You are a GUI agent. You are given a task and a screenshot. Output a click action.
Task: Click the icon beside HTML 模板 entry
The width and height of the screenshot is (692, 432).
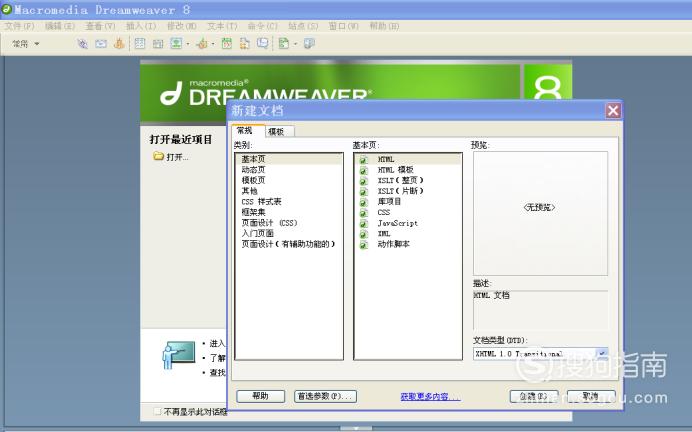[x=363, y=170]
